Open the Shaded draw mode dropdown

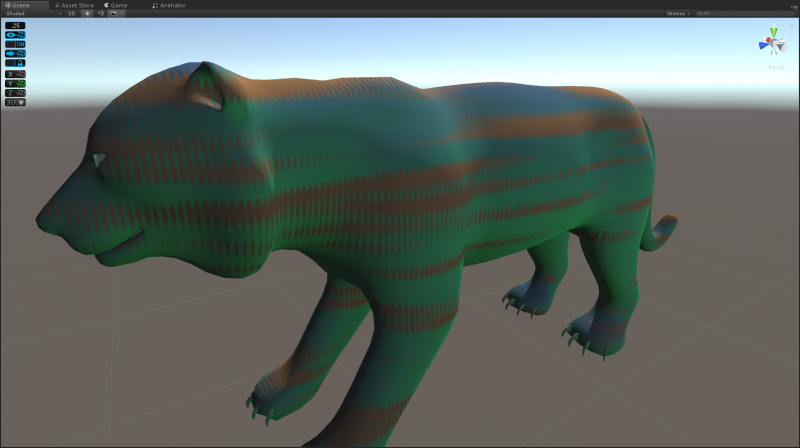pos(22,14)
